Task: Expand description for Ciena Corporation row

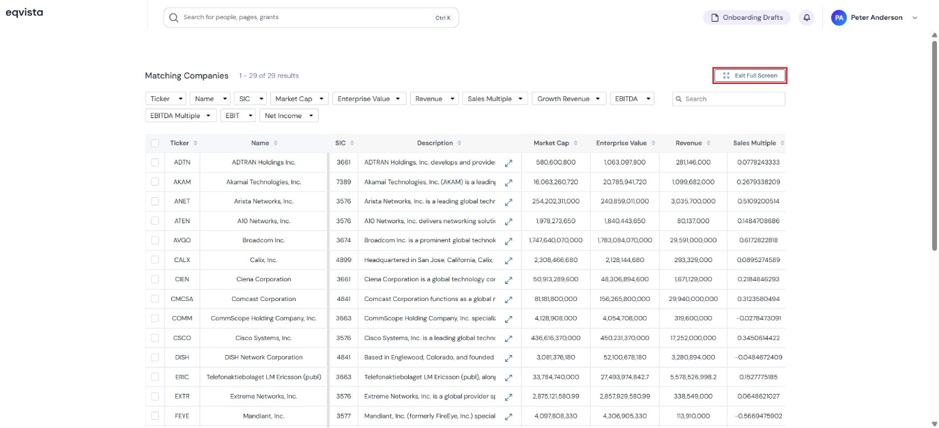Action: [508, 280]
